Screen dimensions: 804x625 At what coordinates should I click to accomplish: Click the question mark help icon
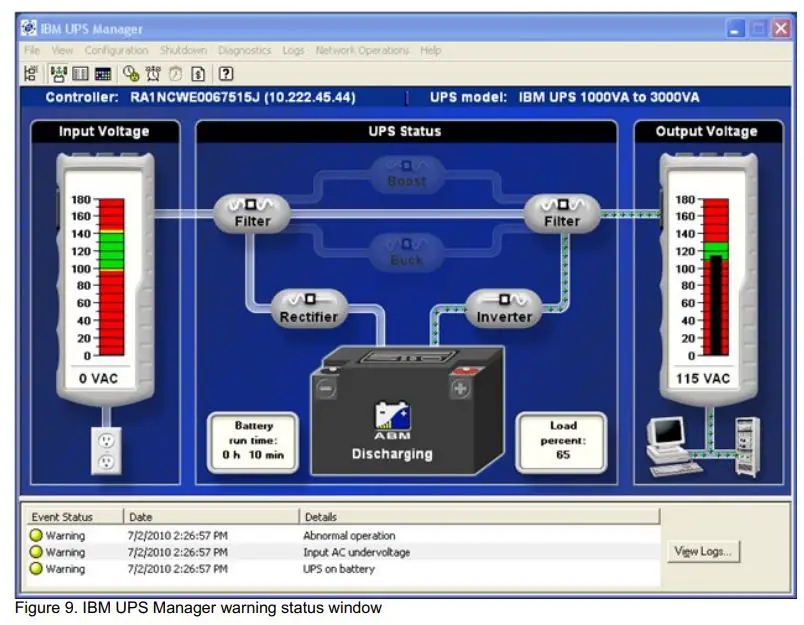[x=226, y=74]
